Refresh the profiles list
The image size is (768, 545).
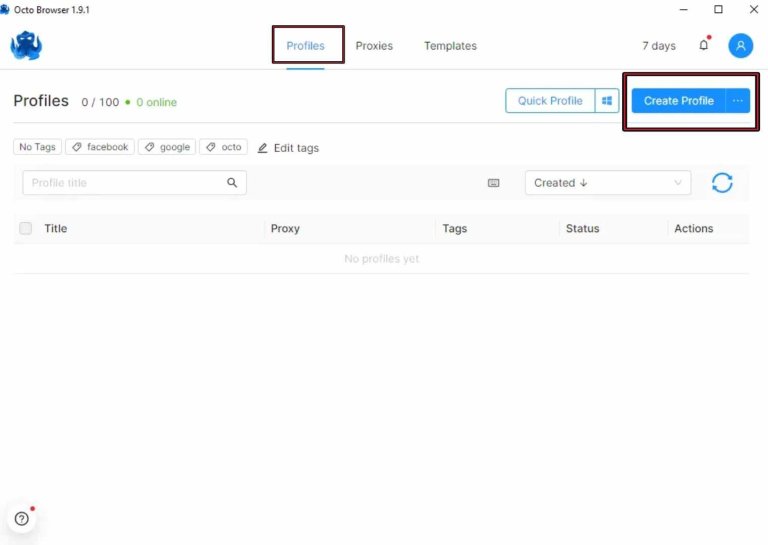point(722,183)
